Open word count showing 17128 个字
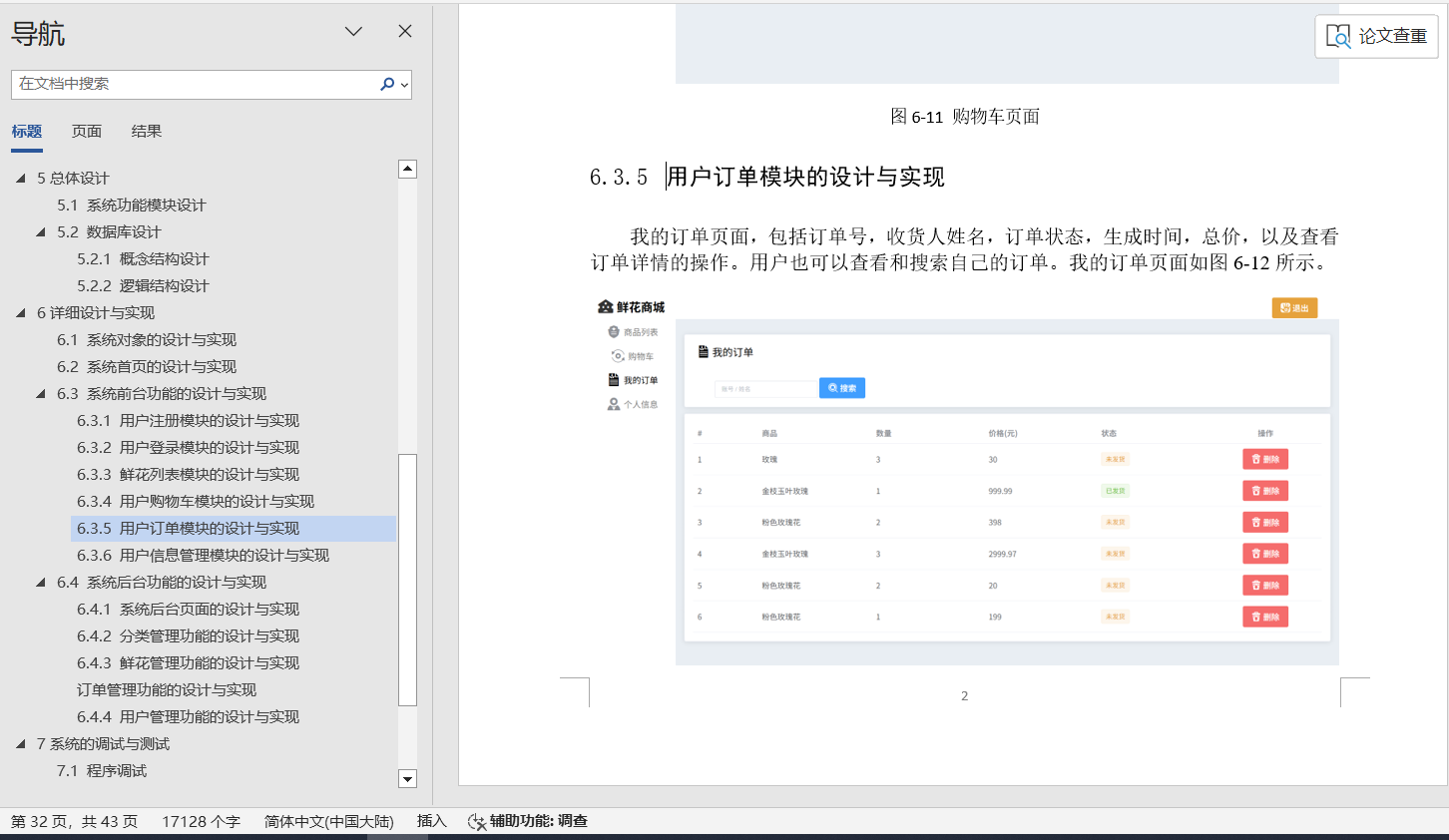 coord(202,821)
